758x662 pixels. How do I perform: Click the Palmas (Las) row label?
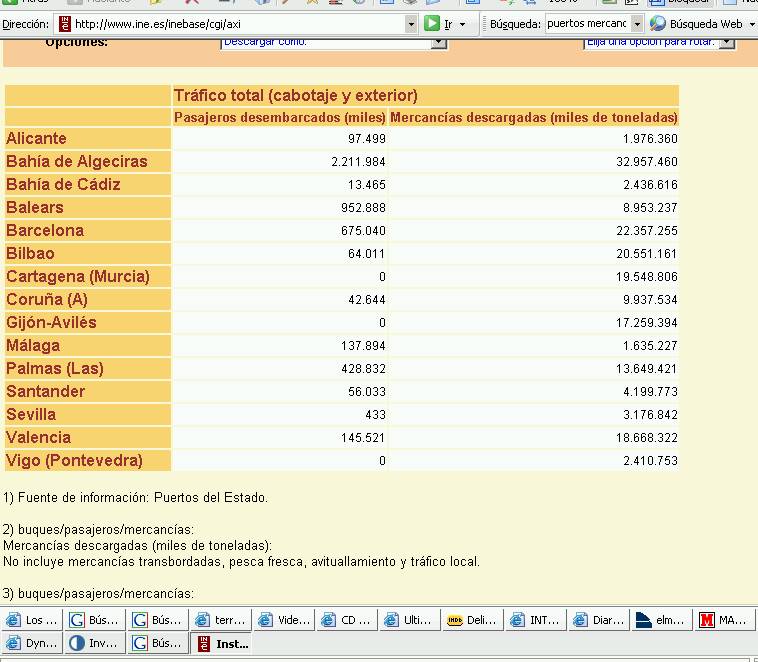55,368
